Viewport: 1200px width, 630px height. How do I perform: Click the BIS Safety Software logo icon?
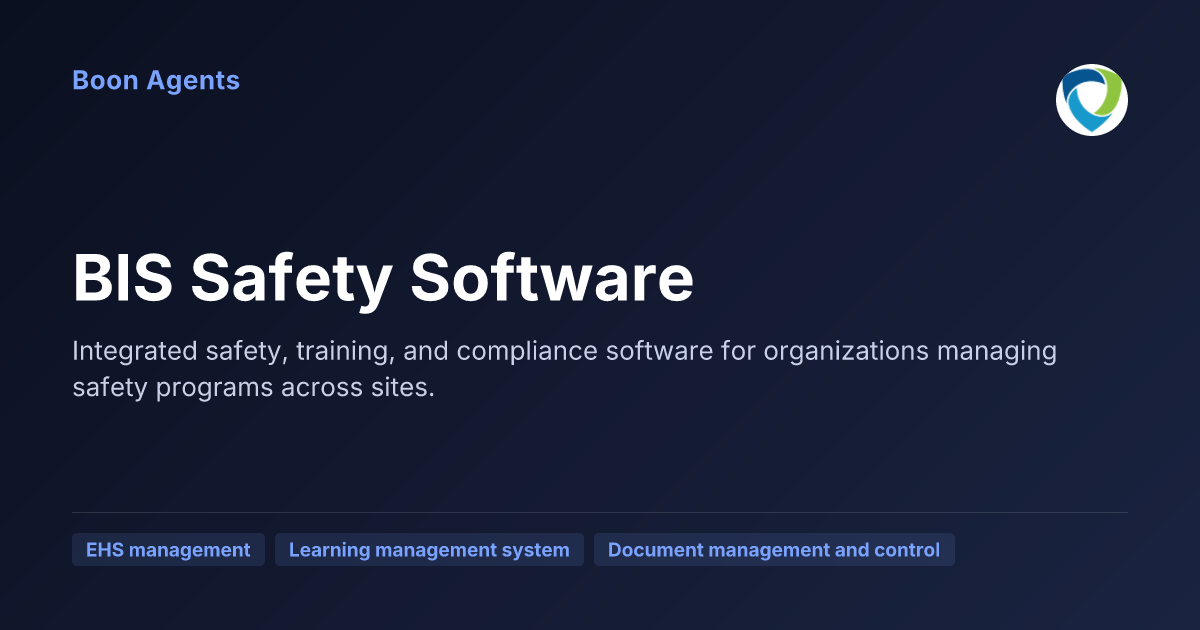(x=1092, y=100)
